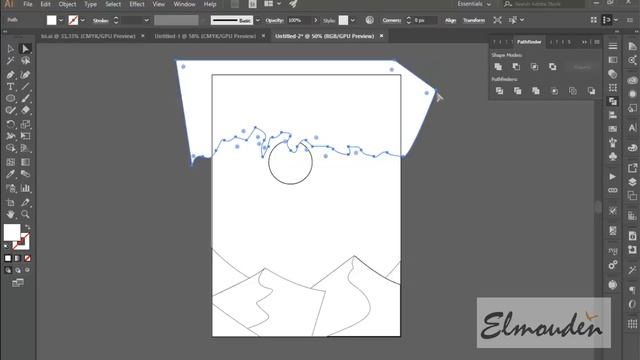This screenshot has width=640, height=360.
Task: Select the Direct Selection tool
Action: coord(25,49)
